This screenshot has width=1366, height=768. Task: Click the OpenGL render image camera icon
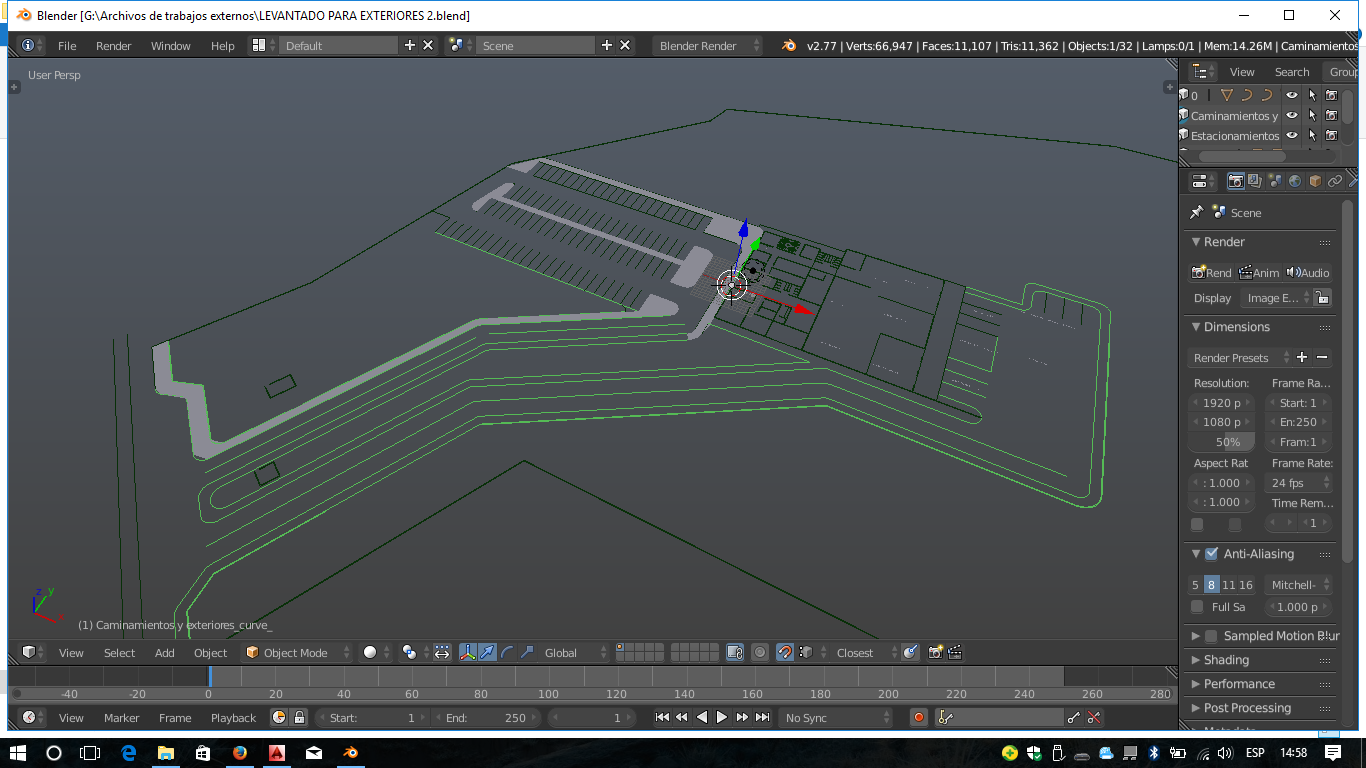935,652
